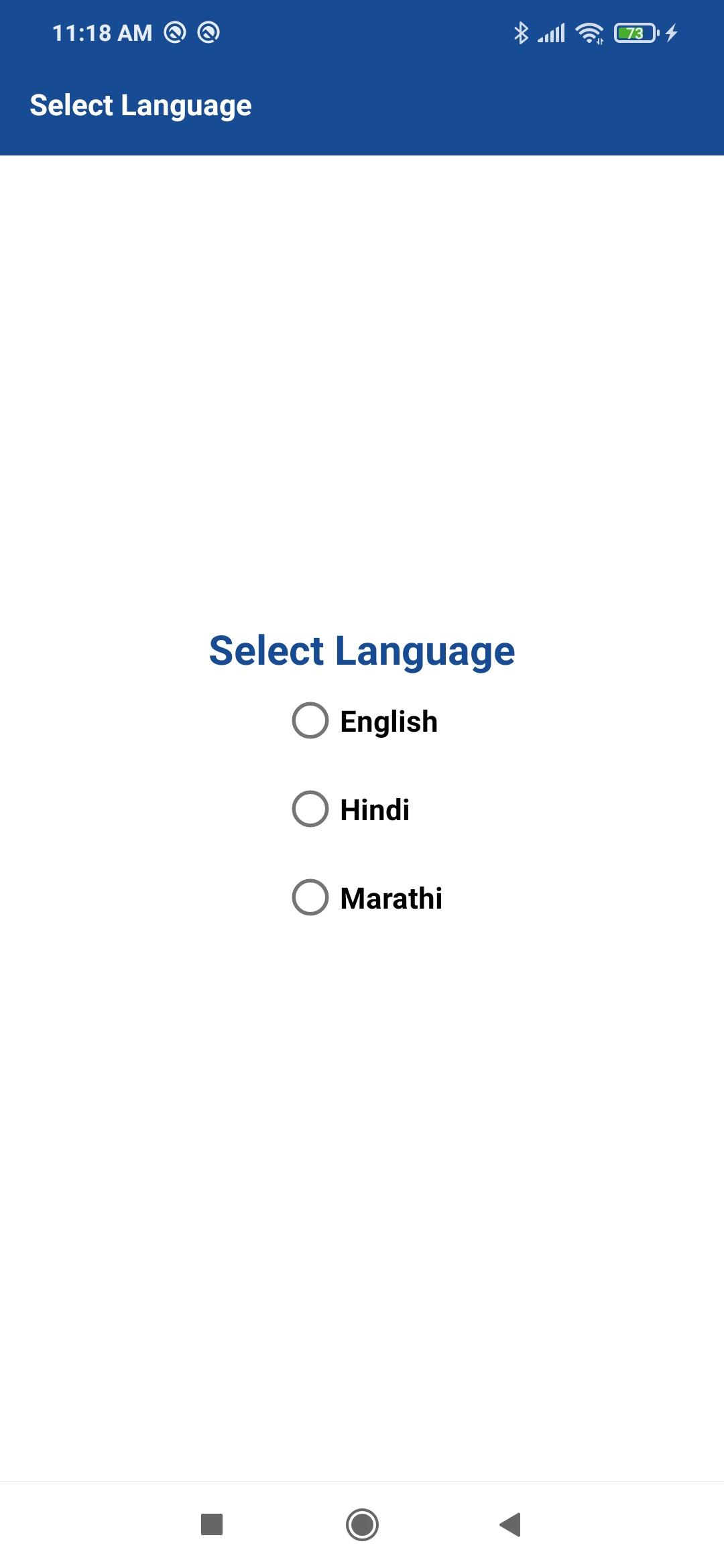Tap the Wi-Fi status icon
Screen dimensions: 724x1568
click(x=589, y=33)
